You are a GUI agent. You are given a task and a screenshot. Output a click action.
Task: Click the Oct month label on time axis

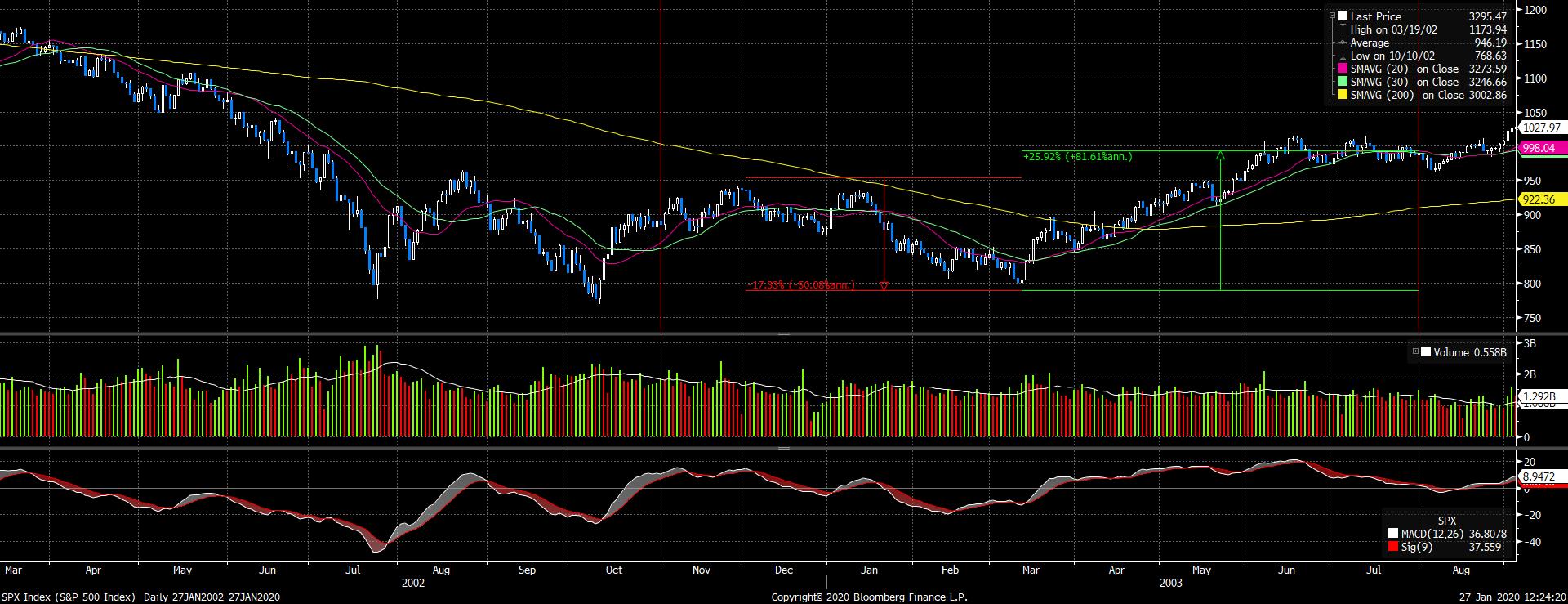(613, 570)
